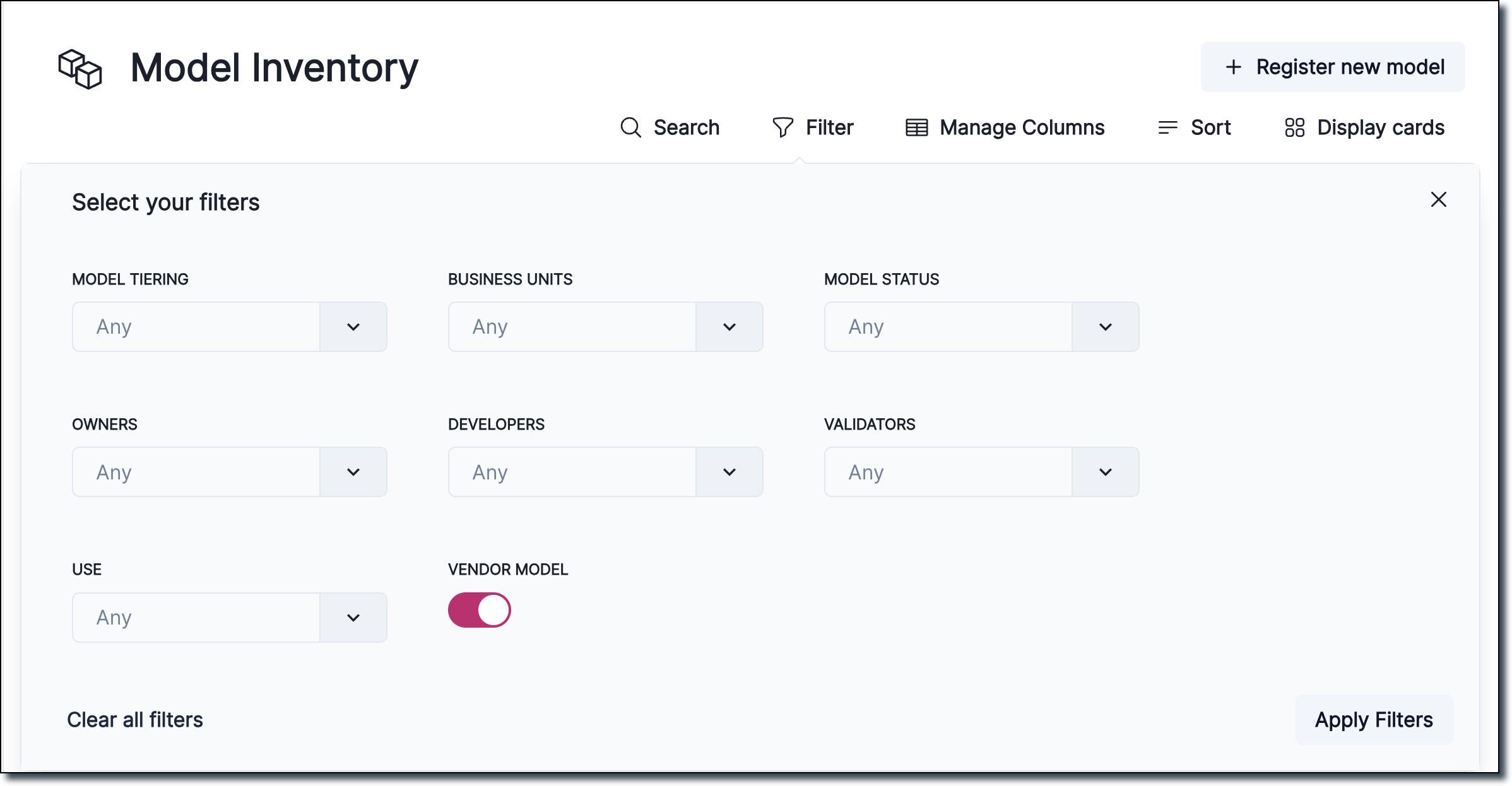Expand the Business Units dropdown
The width and height of the screenshot is (1512, 786).
coord(729,327)
